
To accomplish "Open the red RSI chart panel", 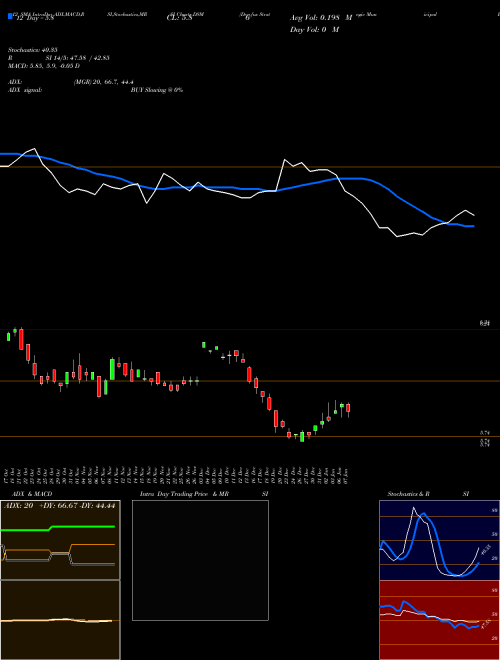I will coord(439,620).
